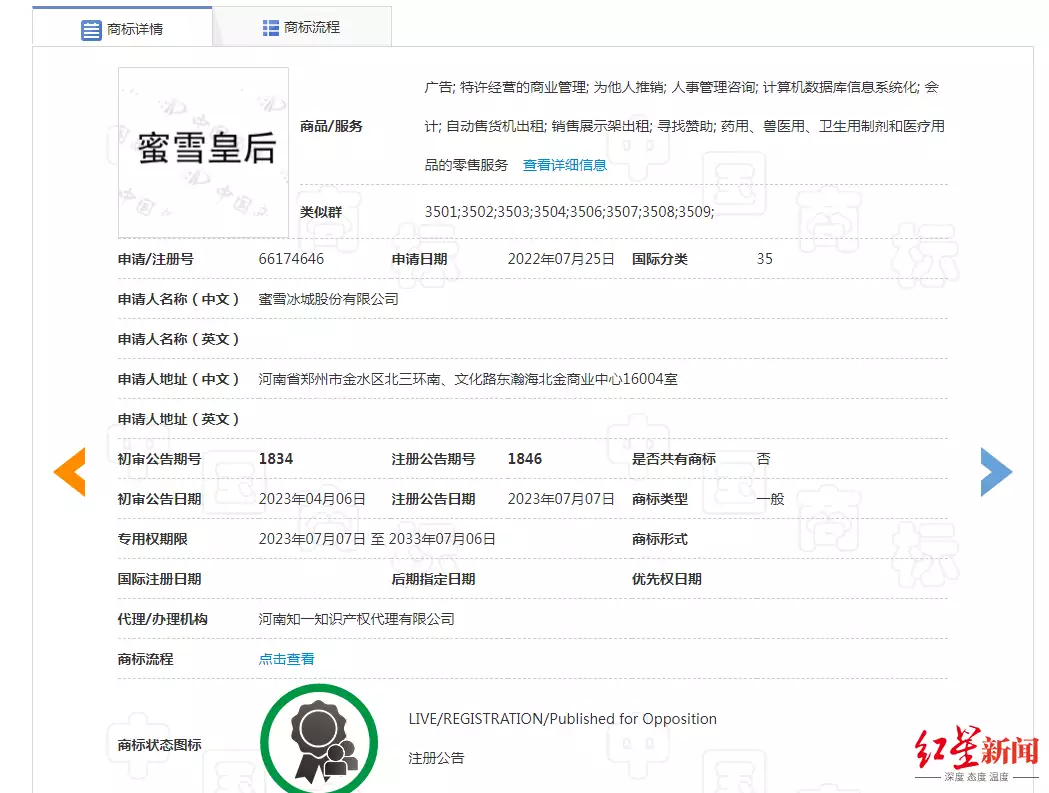Click applicant name 蜜雪冰城股份有限公司
Image resolution: width=1049 pixels, height=793 pixels.
[x=328, y=299]
